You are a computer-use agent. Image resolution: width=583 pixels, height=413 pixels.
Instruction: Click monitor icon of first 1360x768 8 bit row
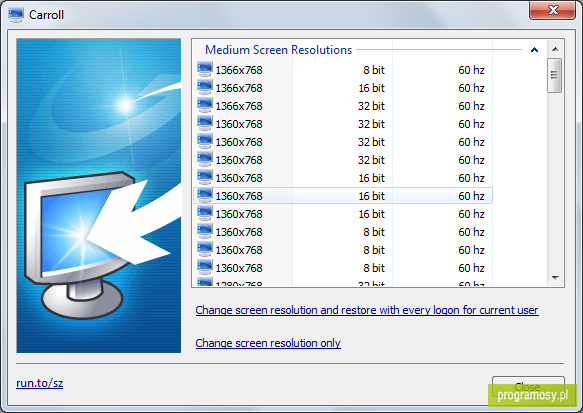click(x=204, y=231)
